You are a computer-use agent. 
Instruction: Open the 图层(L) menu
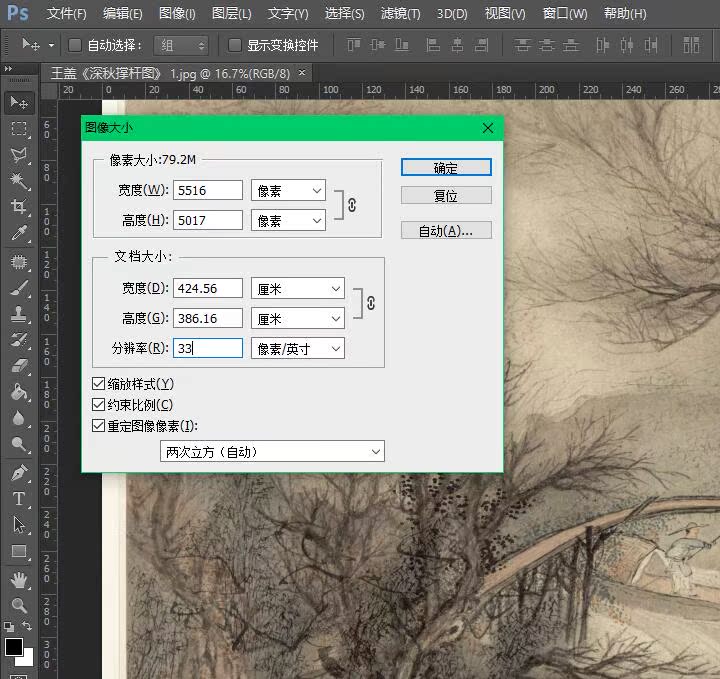click(231, 13)
